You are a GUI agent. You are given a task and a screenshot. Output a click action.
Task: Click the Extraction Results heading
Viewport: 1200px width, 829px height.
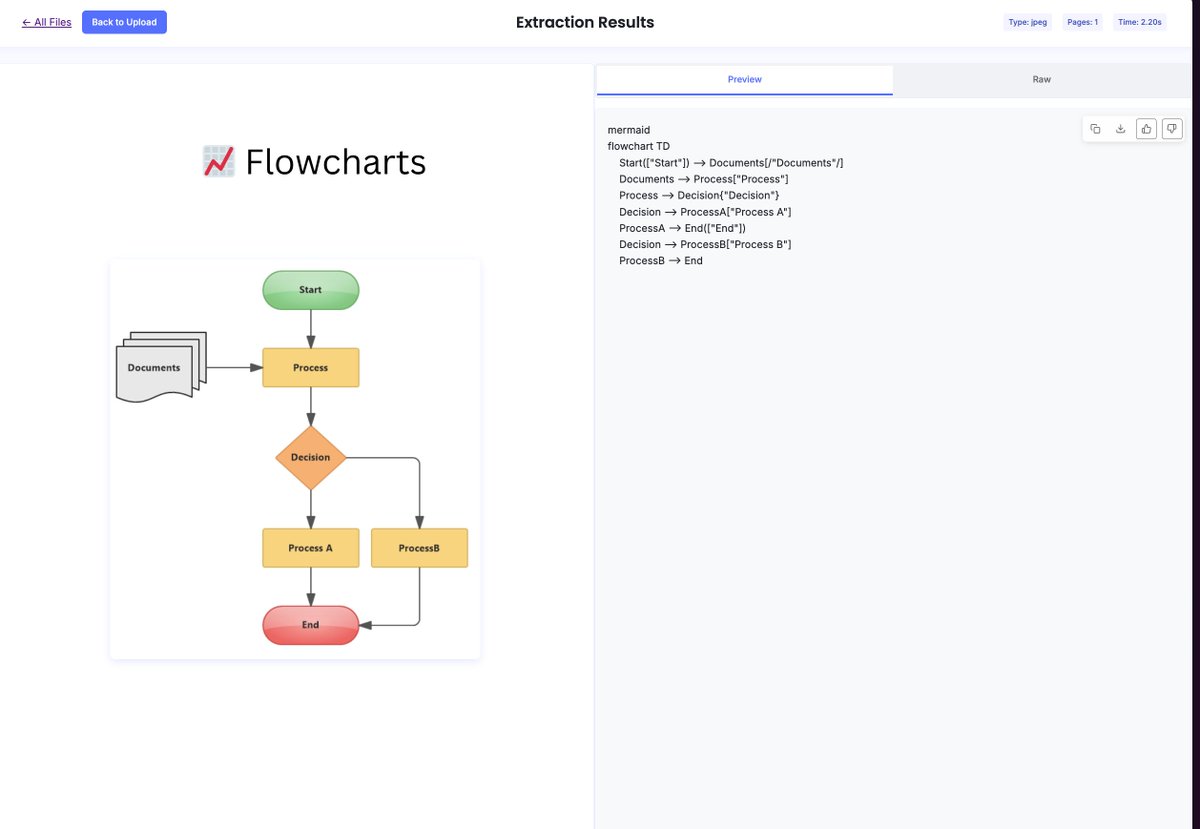click(585, 22)
